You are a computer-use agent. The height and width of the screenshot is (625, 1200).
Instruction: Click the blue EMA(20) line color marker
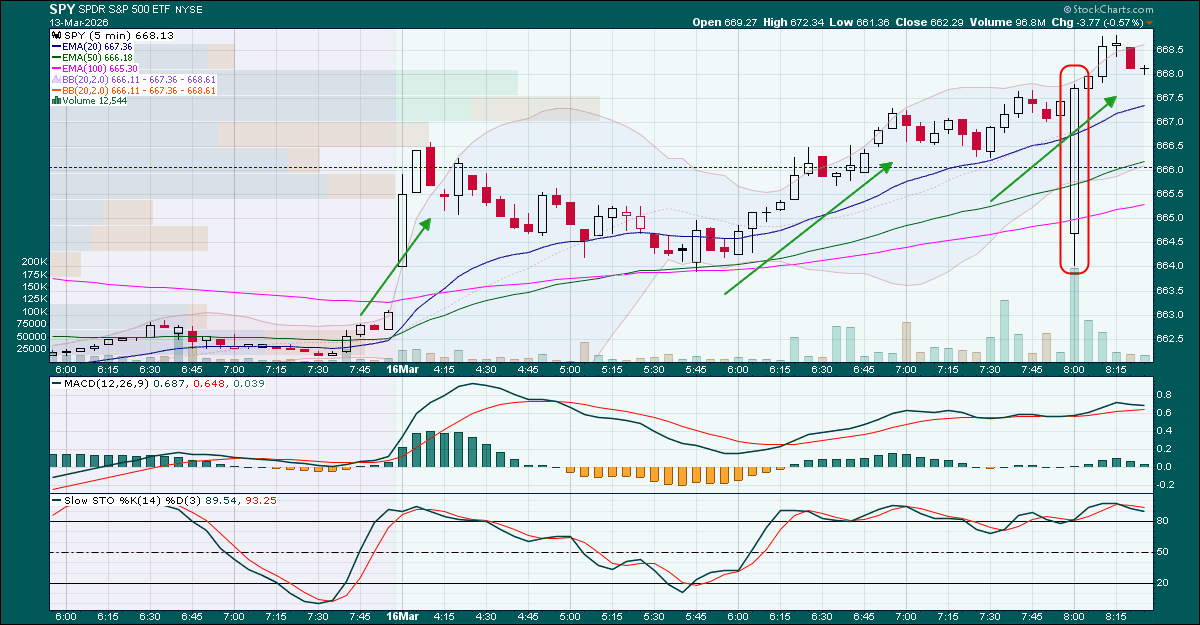(x=55, y=46)
